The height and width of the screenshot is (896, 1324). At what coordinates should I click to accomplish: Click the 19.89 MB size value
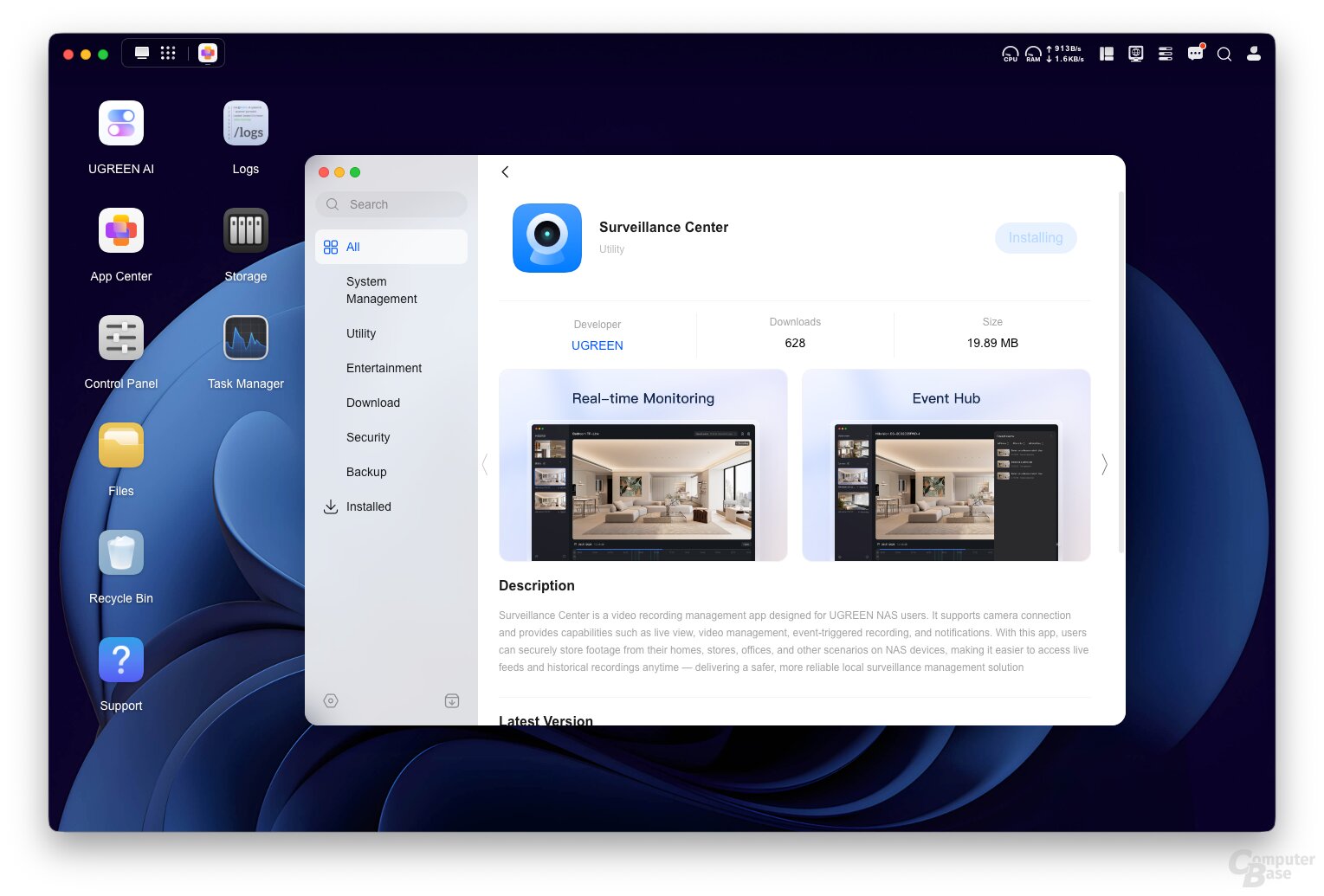[992, 343]
